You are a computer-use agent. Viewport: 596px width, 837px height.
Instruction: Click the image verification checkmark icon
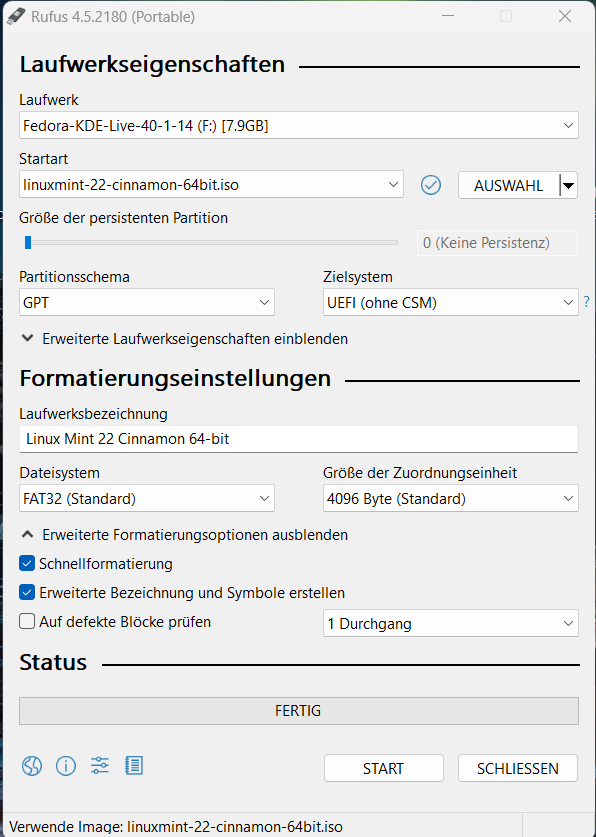(431, 185)
